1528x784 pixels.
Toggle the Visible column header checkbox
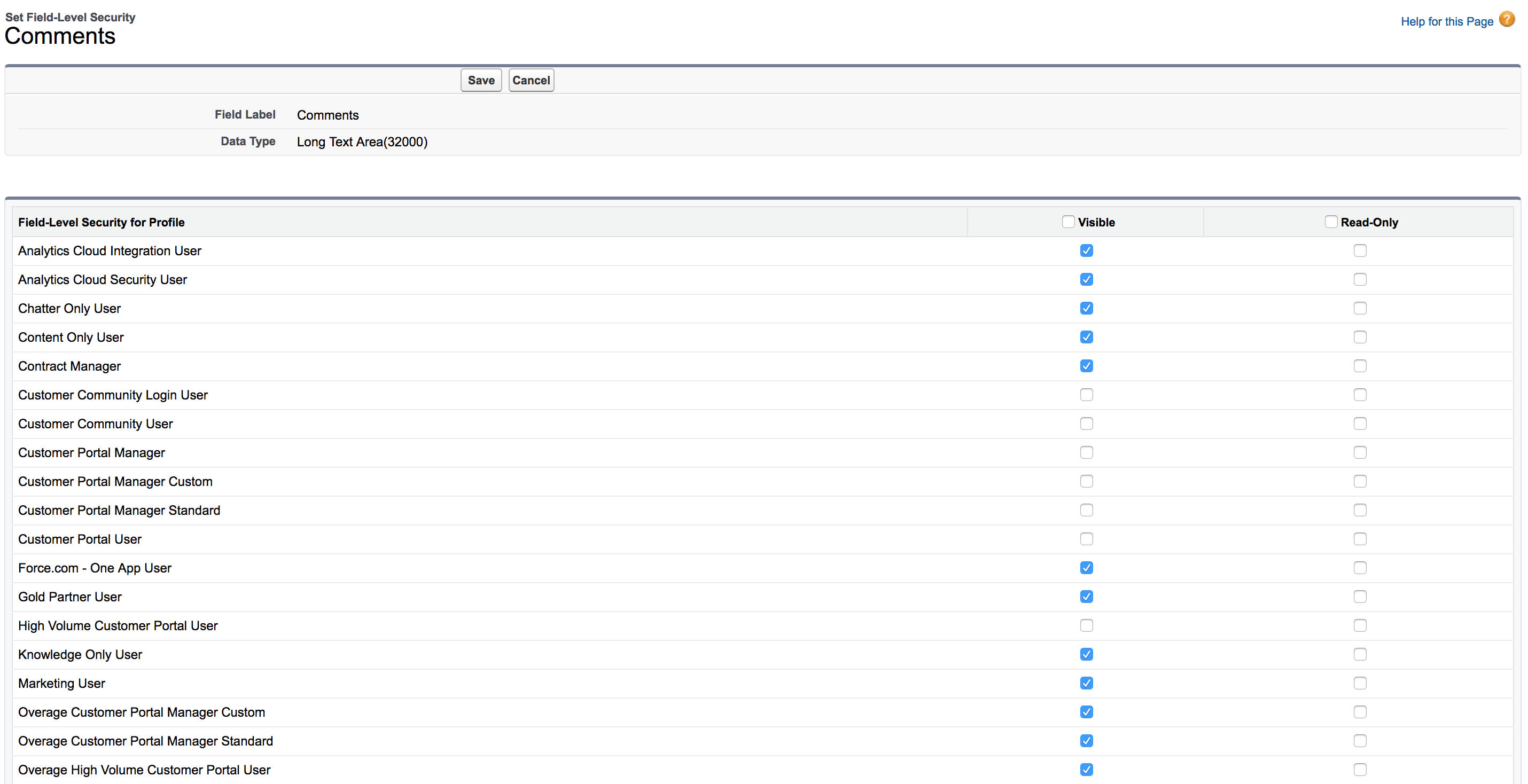(x=1067, y=222)
